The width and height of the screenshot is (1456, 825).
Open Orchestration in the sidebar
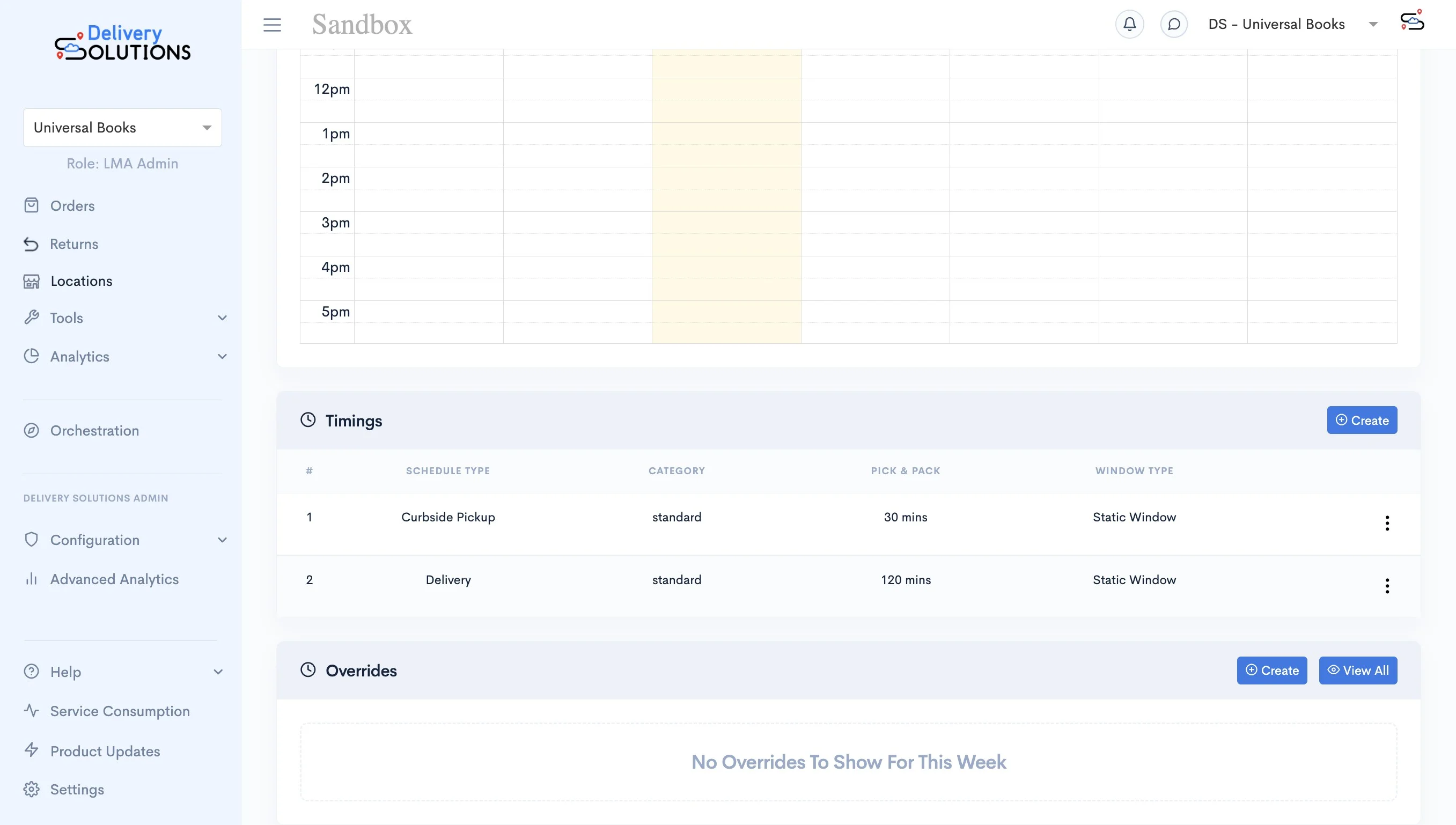[x=94, y=431]
